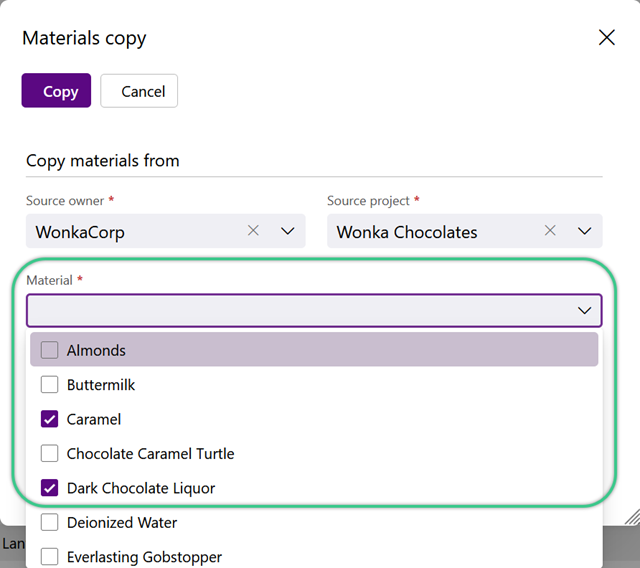The height and width of the screenshot is (568, 640).
Task: Click the Cancel button
Action: pyautogui.click(x=139, y=91)
